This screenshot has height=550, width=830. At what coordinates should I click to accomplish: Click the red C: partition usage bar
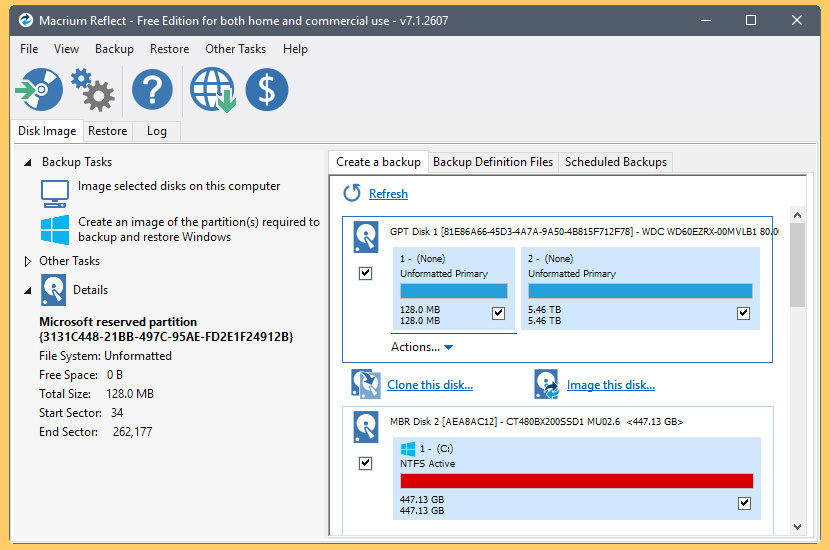coord(576,481)
